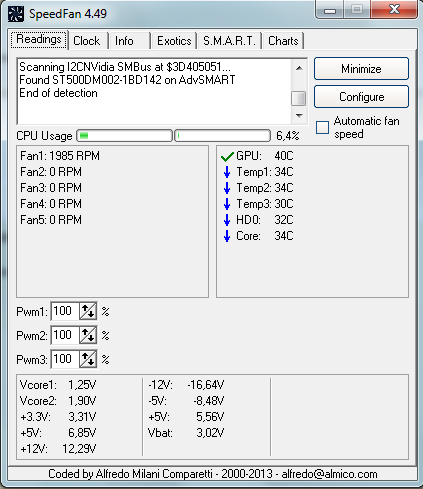Switch to the S.M.A.R.T. tab
The image size is (423, 489).
click(x=229, y=41)
